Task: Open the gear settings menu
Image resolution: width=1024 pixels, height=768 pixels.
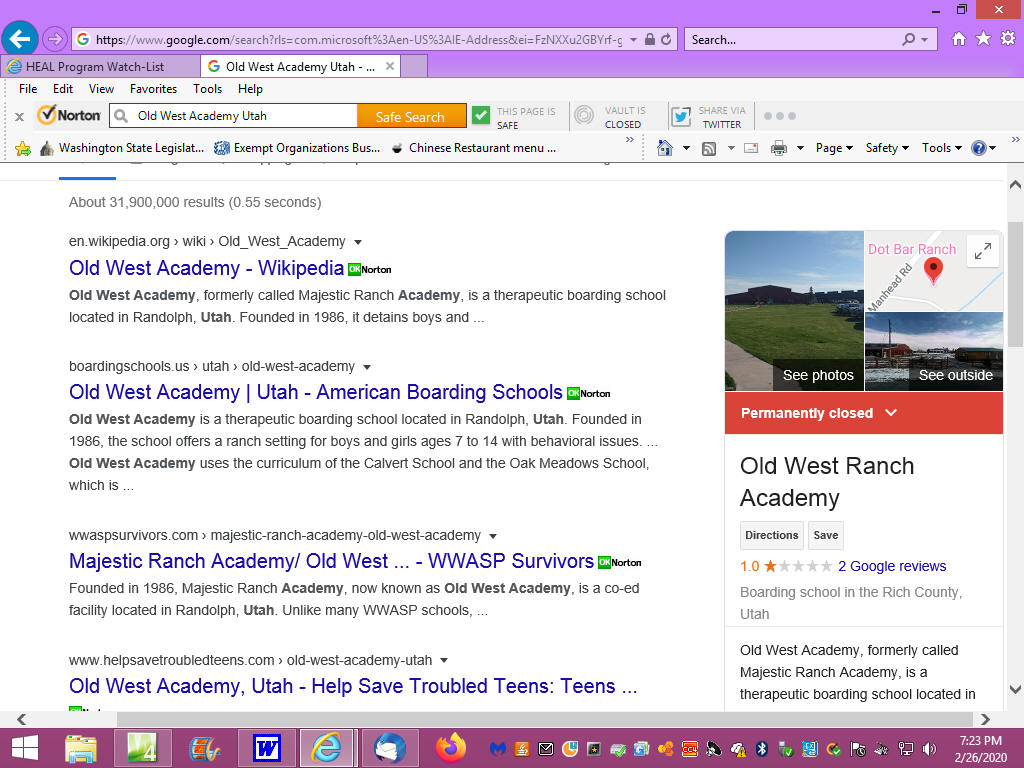Action: pos(1008,39)
